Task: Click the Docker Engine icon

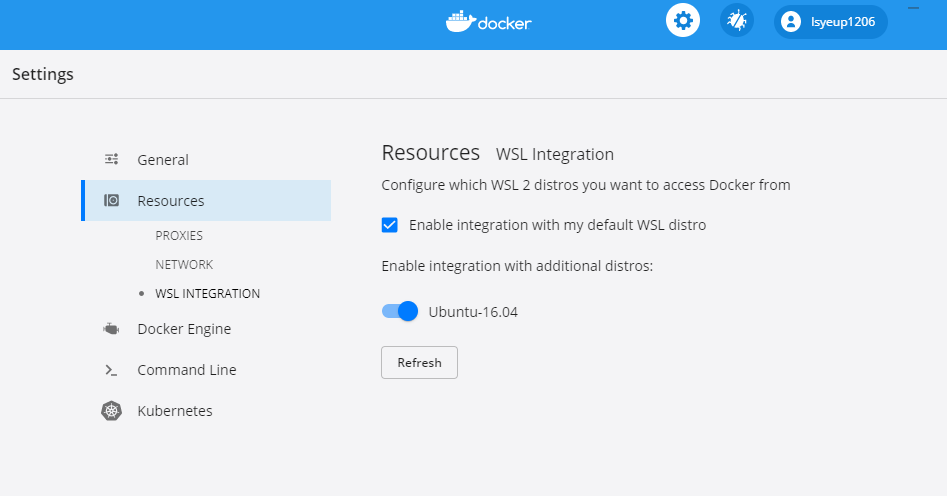Action: pos(111,329)
